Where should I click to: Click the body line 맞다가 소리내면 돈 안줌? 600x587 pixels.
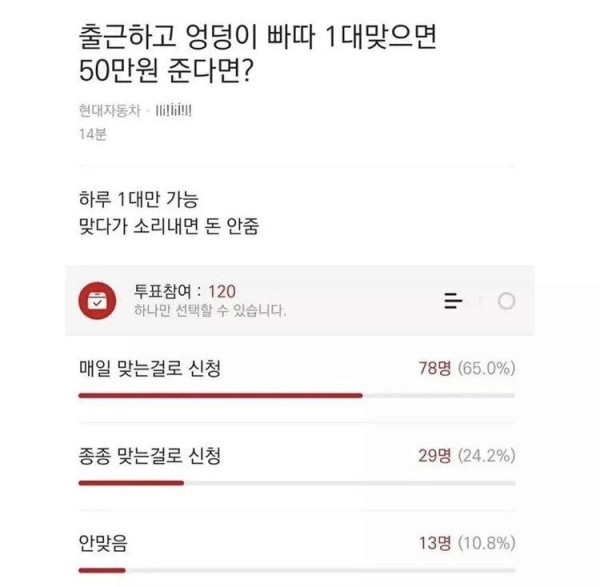tap(169, 226)
